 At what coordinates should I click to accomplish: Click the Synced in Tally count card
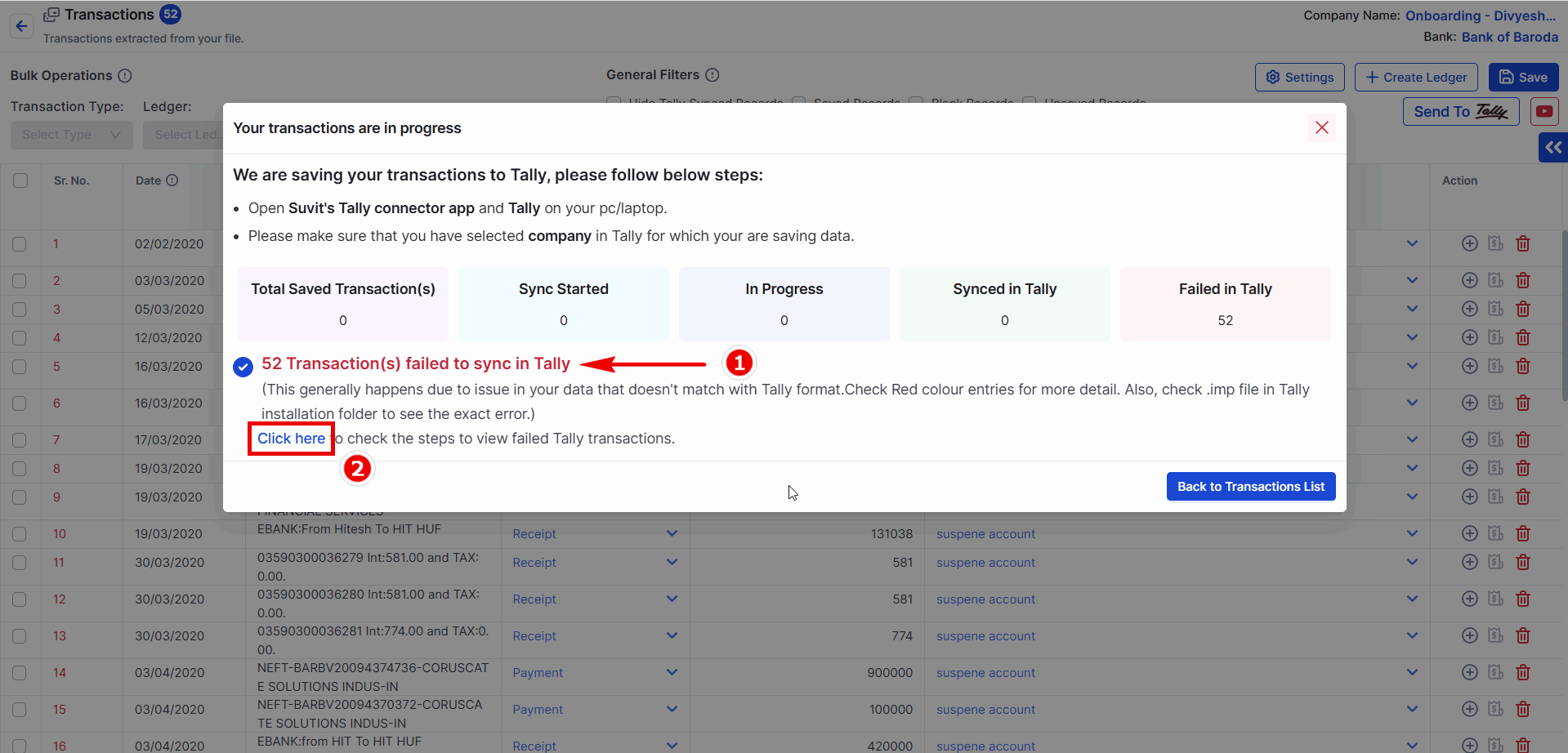pyautogui.click(x=1004, y=304)
